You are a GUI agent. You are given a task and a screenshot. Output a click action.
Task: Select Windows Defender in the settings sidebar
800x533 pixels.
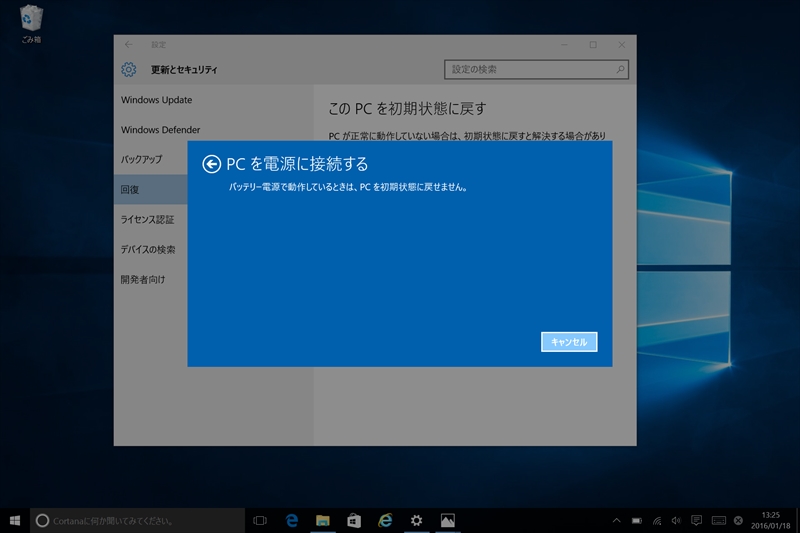point(160,130)
